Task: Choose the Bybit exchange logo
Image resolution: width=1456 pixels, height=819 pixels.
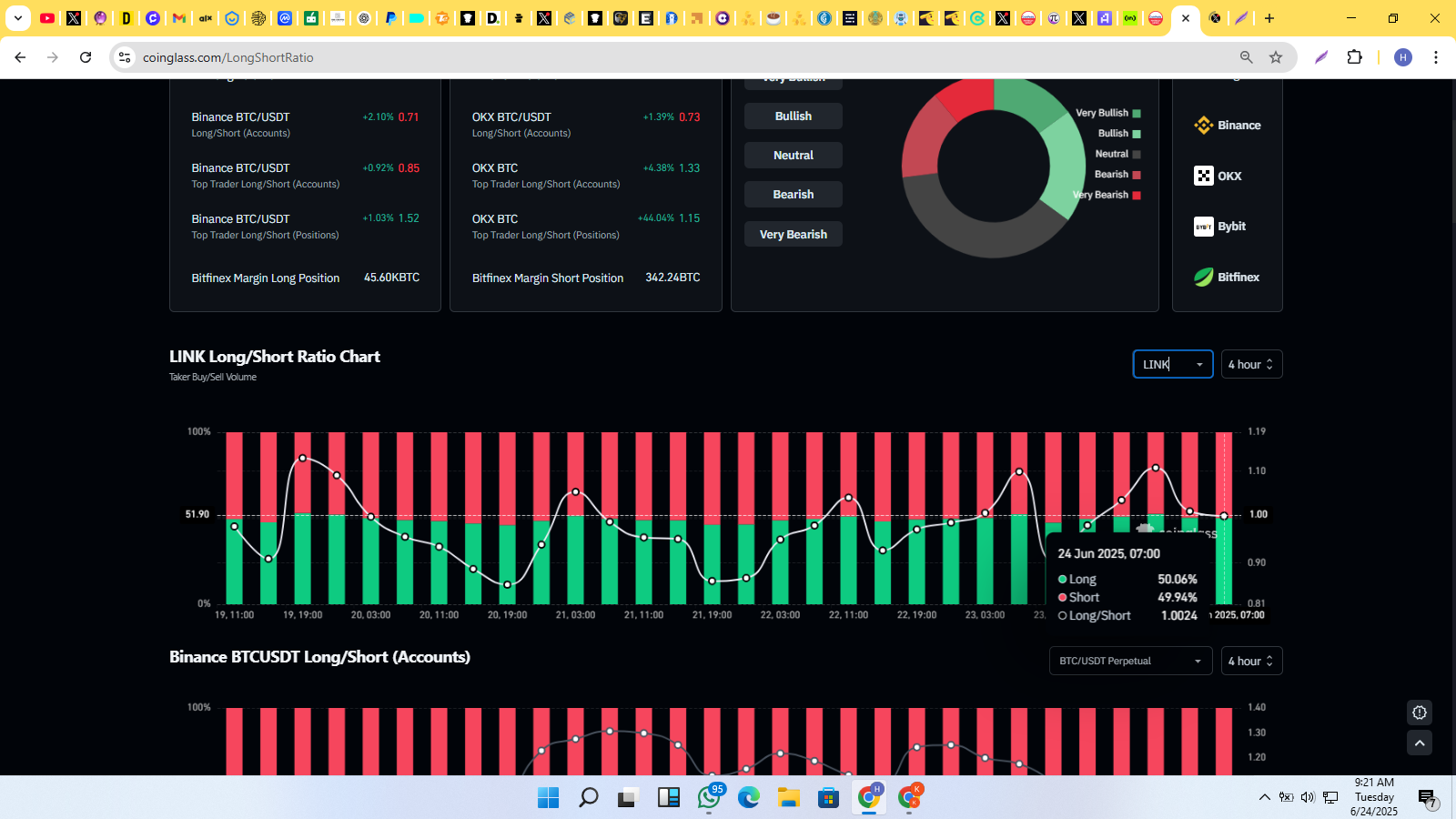Action: click(x=1204, y=227)
